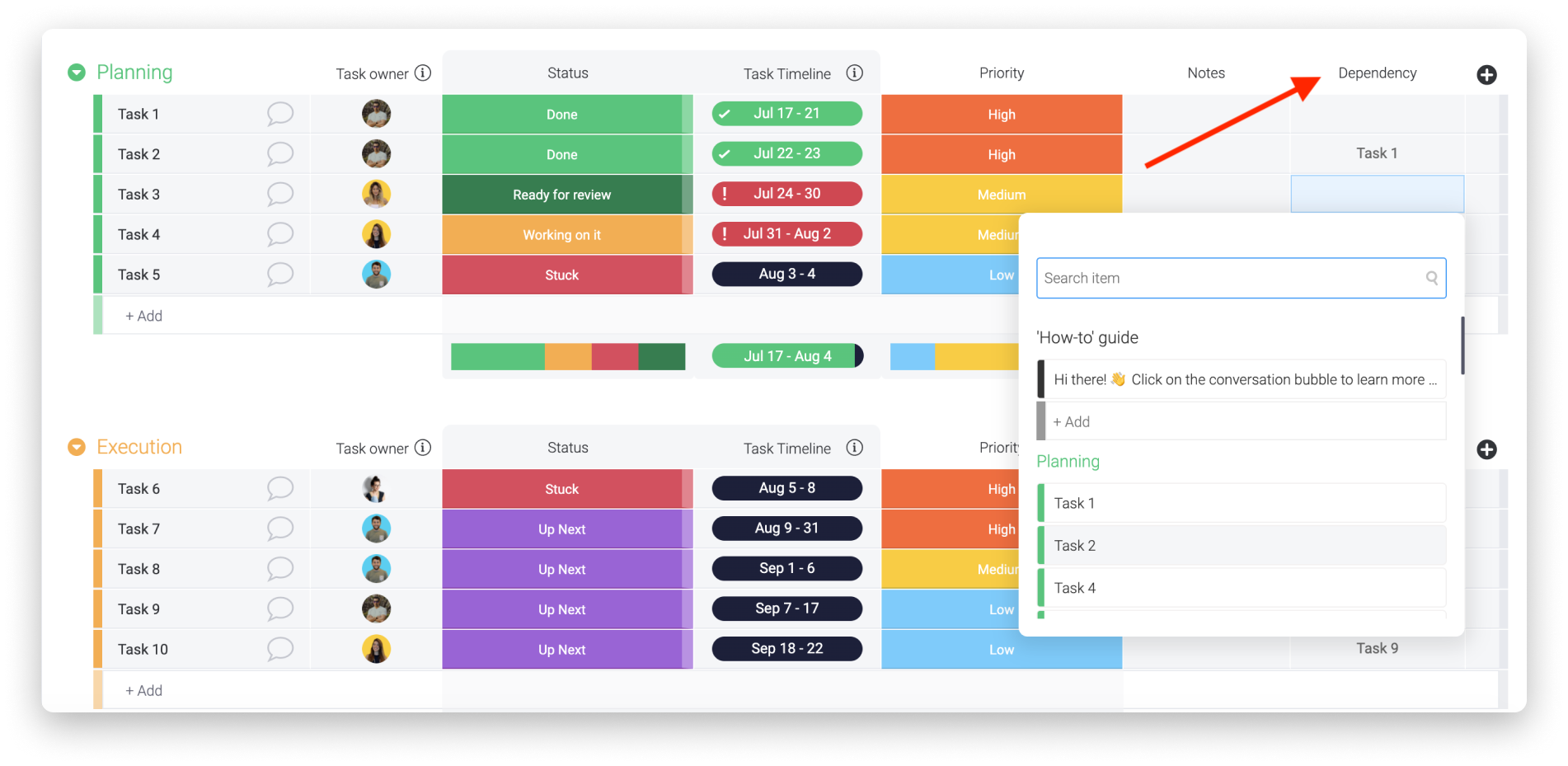Open the conversation bubble for Task 4
1568x766 pixels.
pos(280,234)
